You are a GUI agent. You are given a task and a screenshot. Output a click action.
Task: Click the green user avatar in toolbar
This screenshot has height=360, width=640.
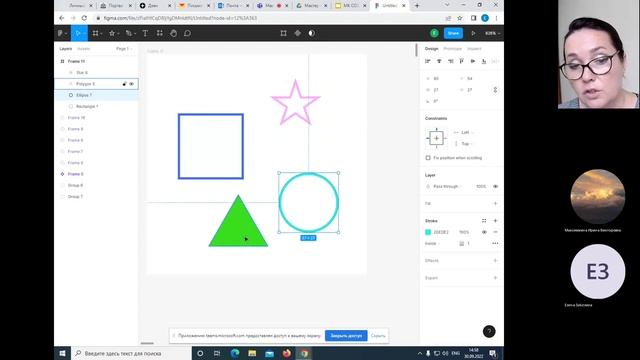click(x=434, y=33)
